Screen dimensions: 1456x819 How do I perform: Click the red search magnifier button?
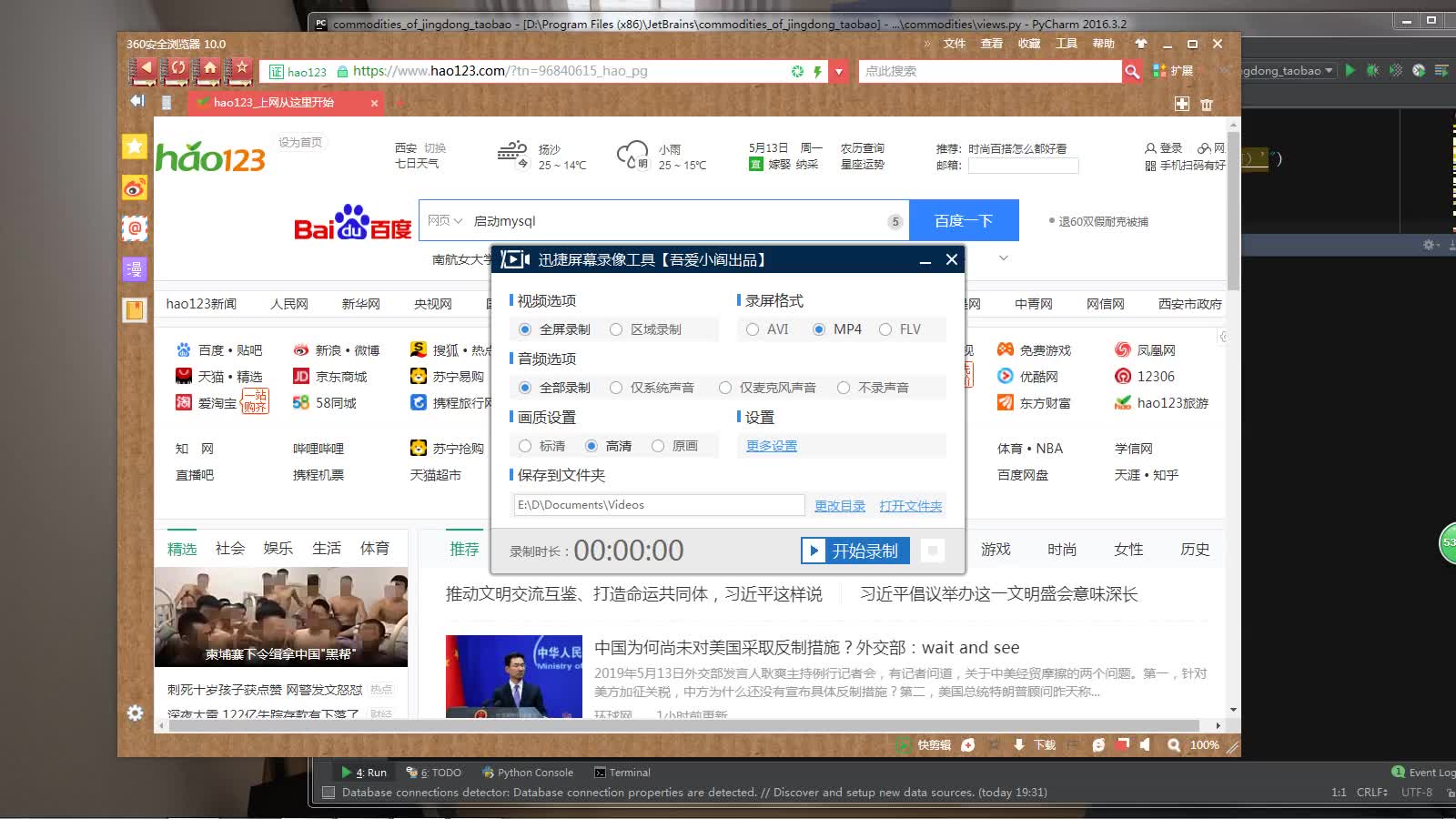pyautogui.click(x=1132, y=71)
